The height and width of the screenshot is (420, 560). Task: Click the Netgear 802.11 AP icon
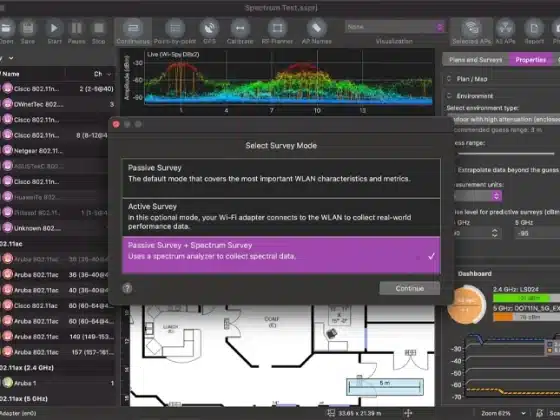click(x=8, y=150)
